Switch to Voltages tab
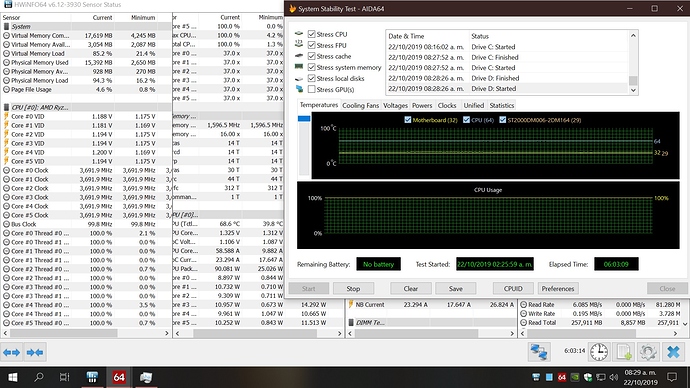This screenshot has width=690, height=388. point(395,105)
